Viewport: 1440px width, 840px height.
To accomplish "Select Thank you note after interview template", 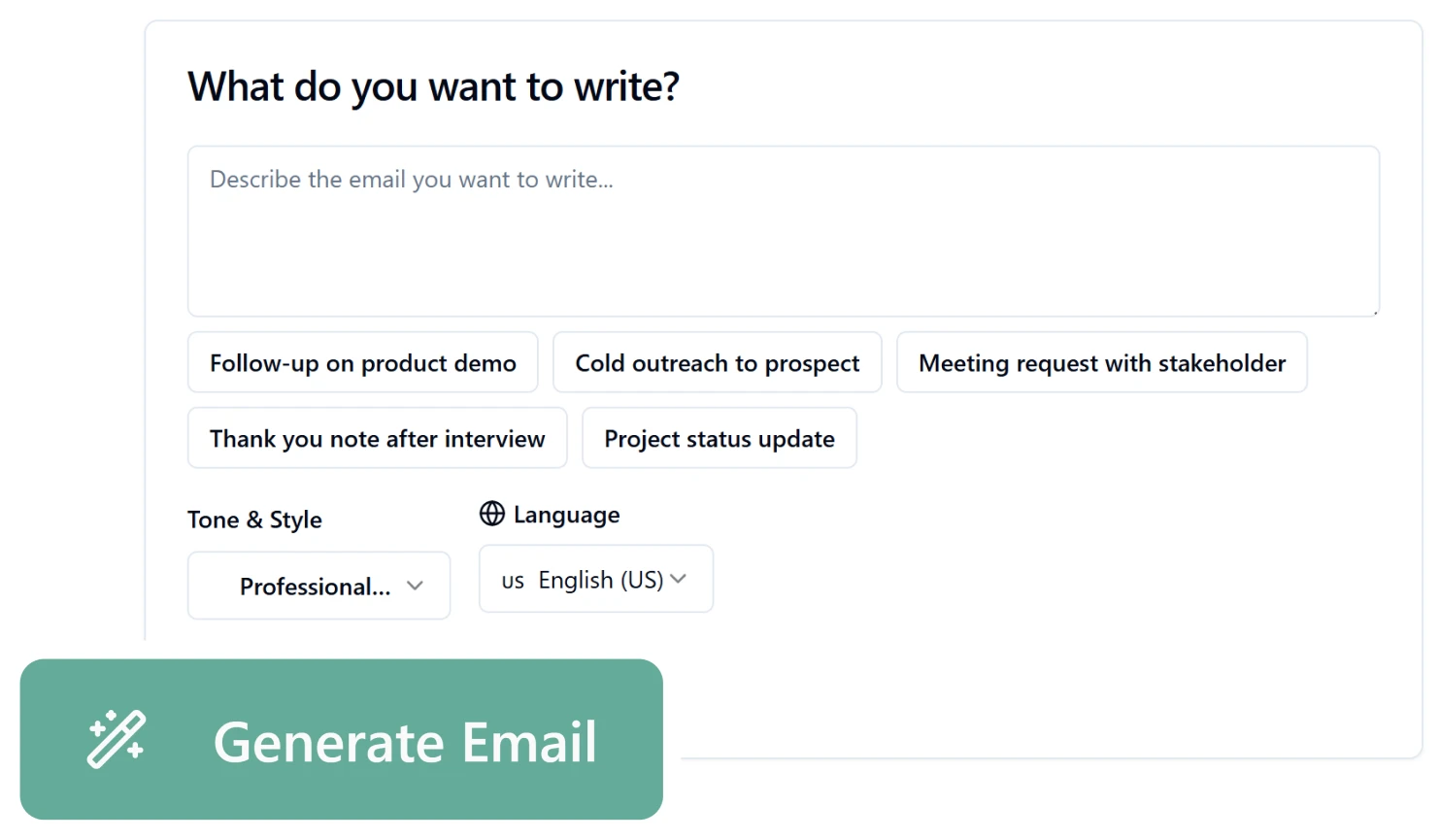I will tap(377, 438).
